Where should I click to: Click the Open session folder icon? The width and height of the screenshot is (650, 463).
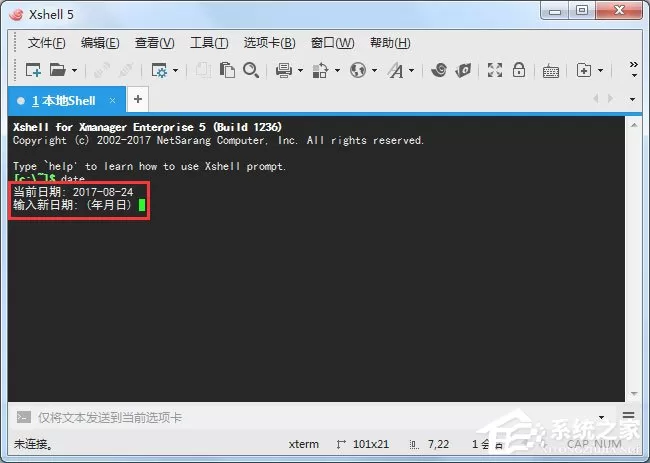(x=58, y=70)
